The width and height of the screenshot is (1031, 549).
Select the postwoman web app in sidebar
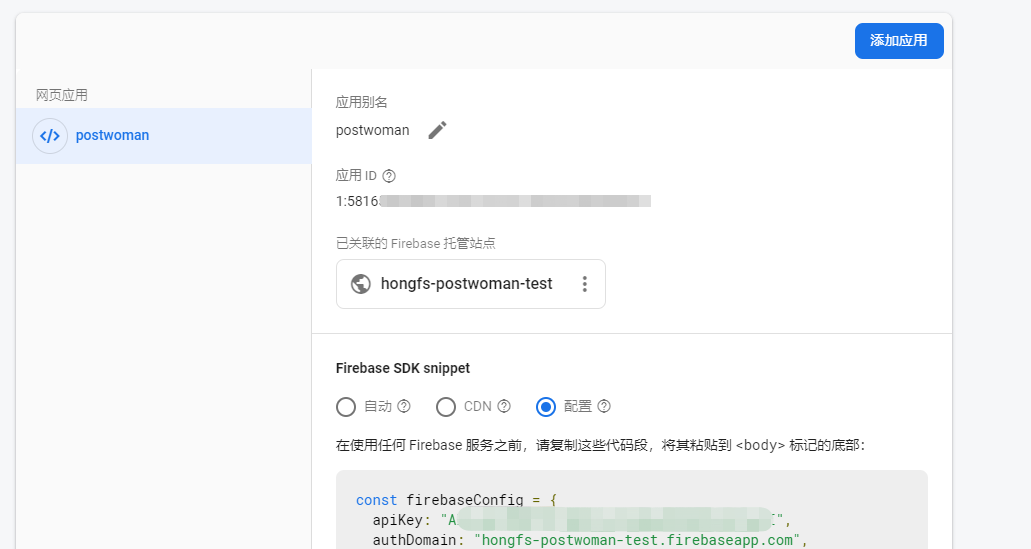point(164,136)
